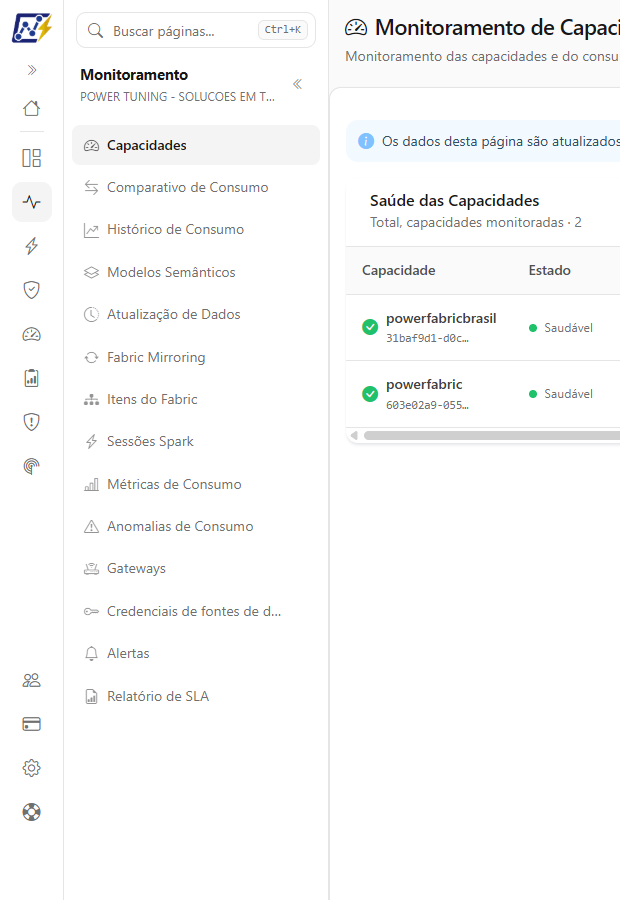Click the blue info icon in banner

(366, 141)
